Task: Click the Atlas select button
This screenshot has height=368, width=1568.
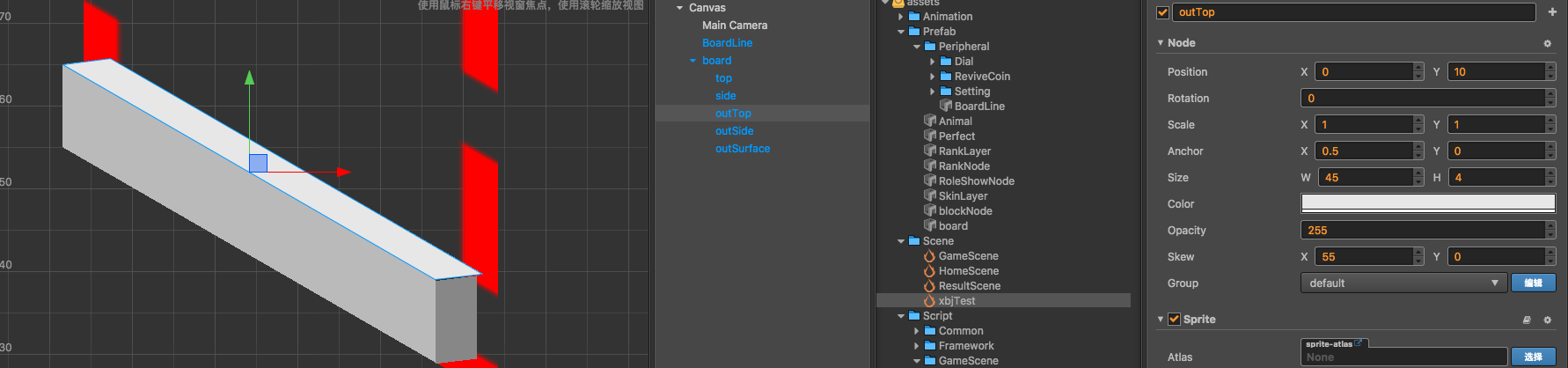Action: (1533, 357)
